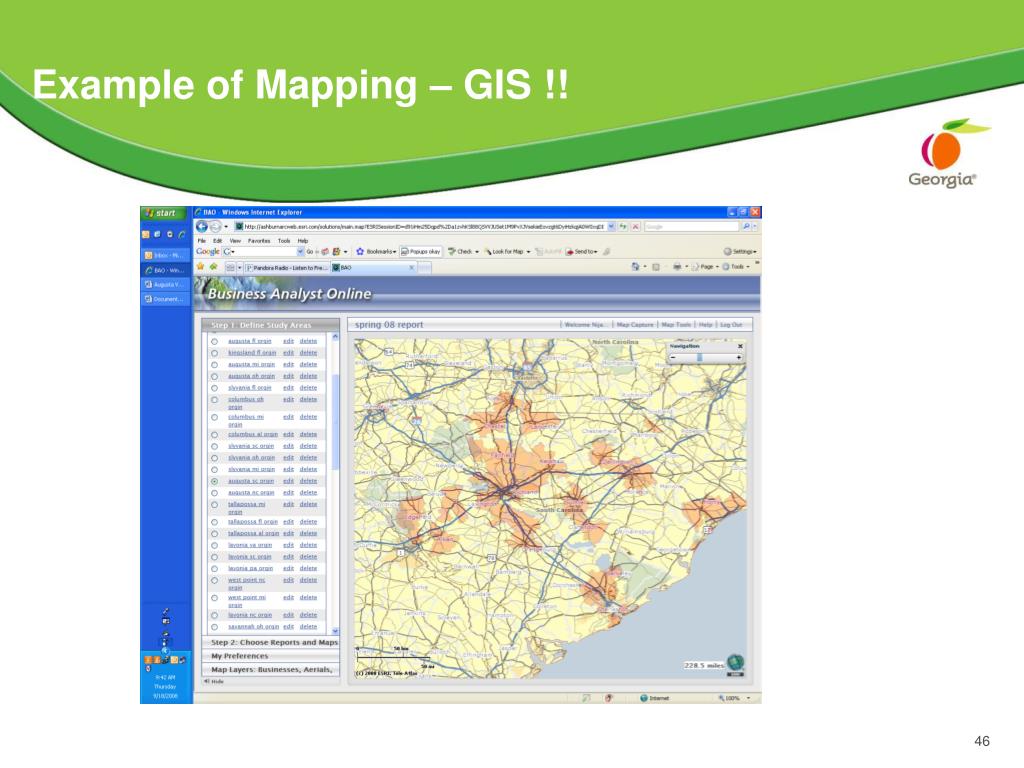
Task: Select the kingsland fl orgin radio button
Action: click(x=214, y=353)
